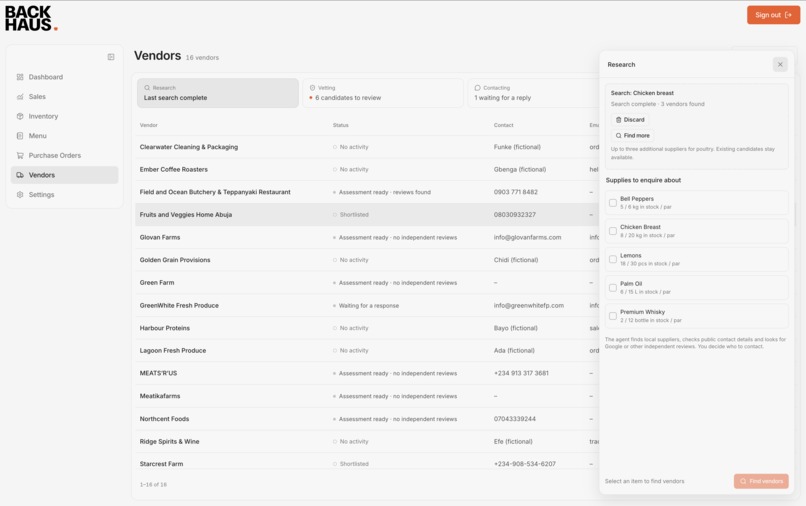Open the Harbour Proteins vendor
Screen dimensions: 806x506
coord(367,328)
